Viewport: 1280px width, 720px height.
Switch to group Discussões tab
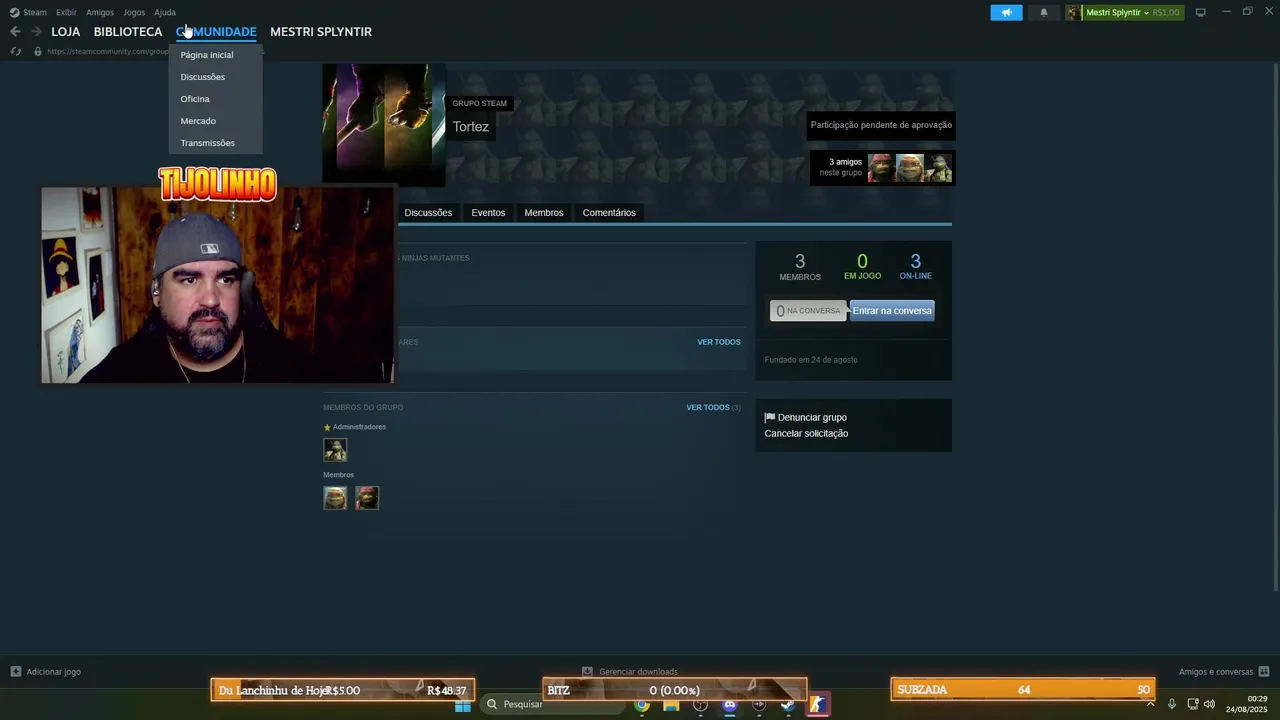click(x=428, y=212)
